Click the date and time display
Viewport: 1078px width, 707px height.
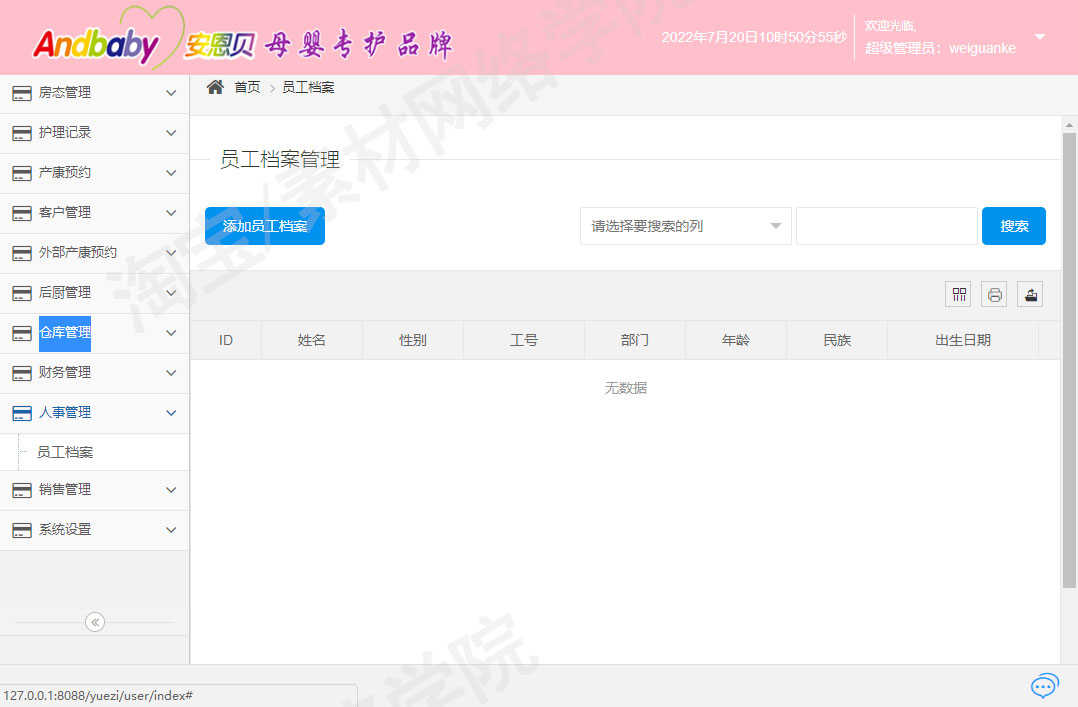(754, 37)
